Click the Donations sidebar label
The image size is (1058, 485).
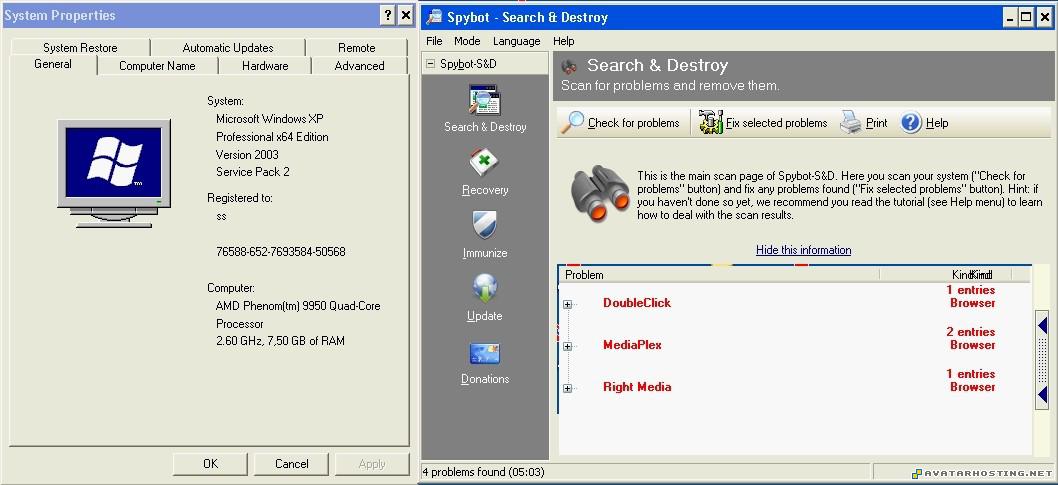pos(484,379)
